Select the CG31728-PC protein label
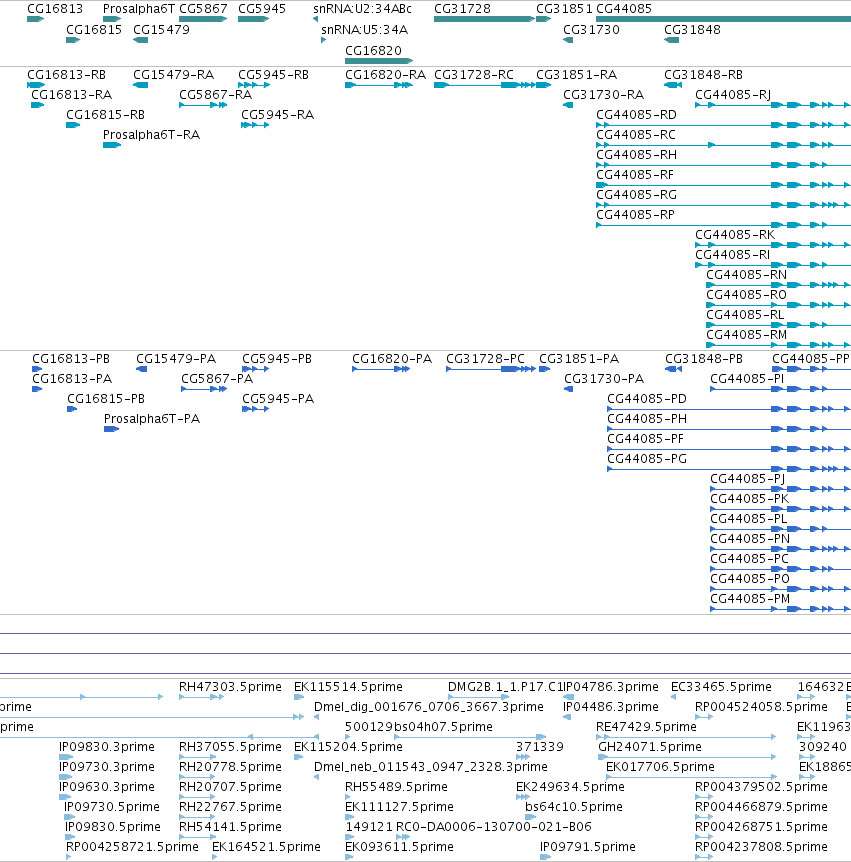The height and width of the screenshot is (862, 851). pos(485,359)
